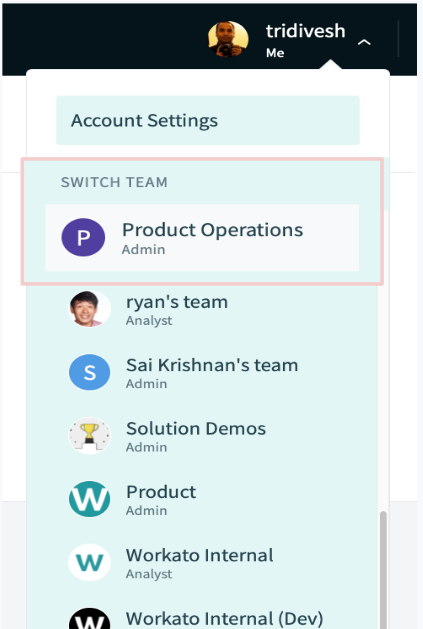
Task: Collapse the user menu with chevron arrow
Action: pos(364,42)
